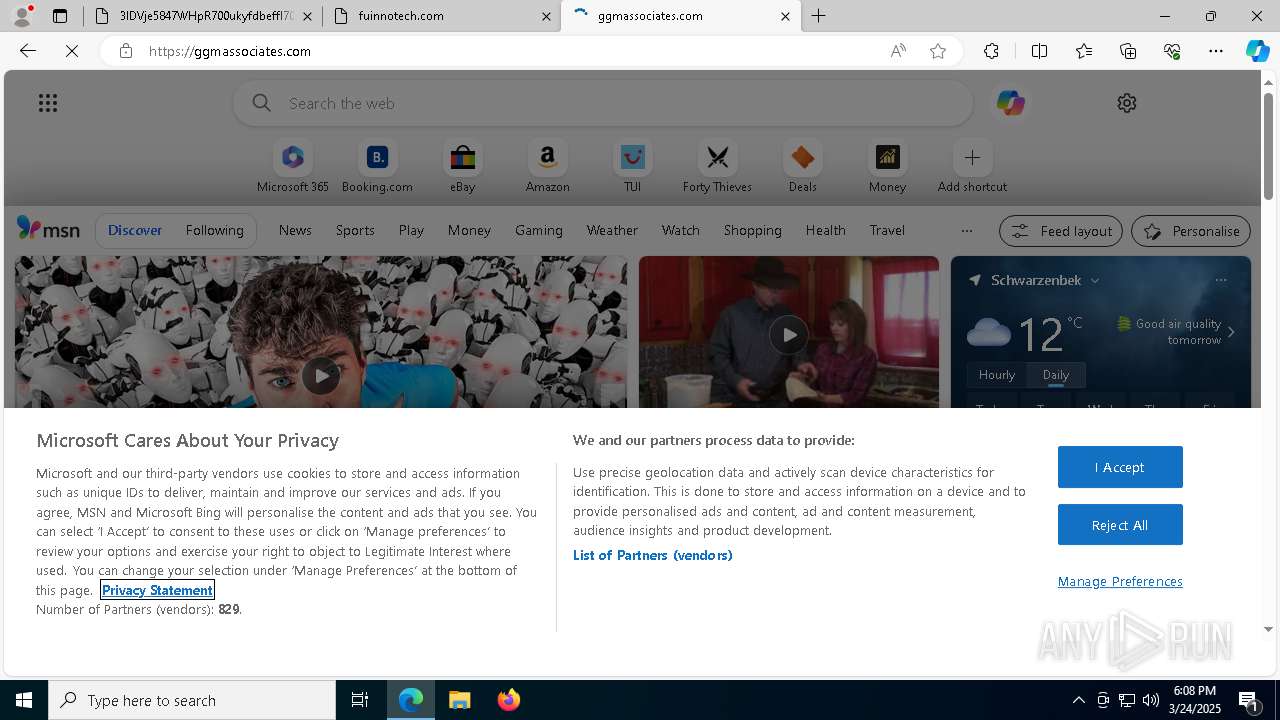Viewport: 1280px width, 720px height.
Task: Open the Microsoft 365 shortcut
Action: coord(292,166)
